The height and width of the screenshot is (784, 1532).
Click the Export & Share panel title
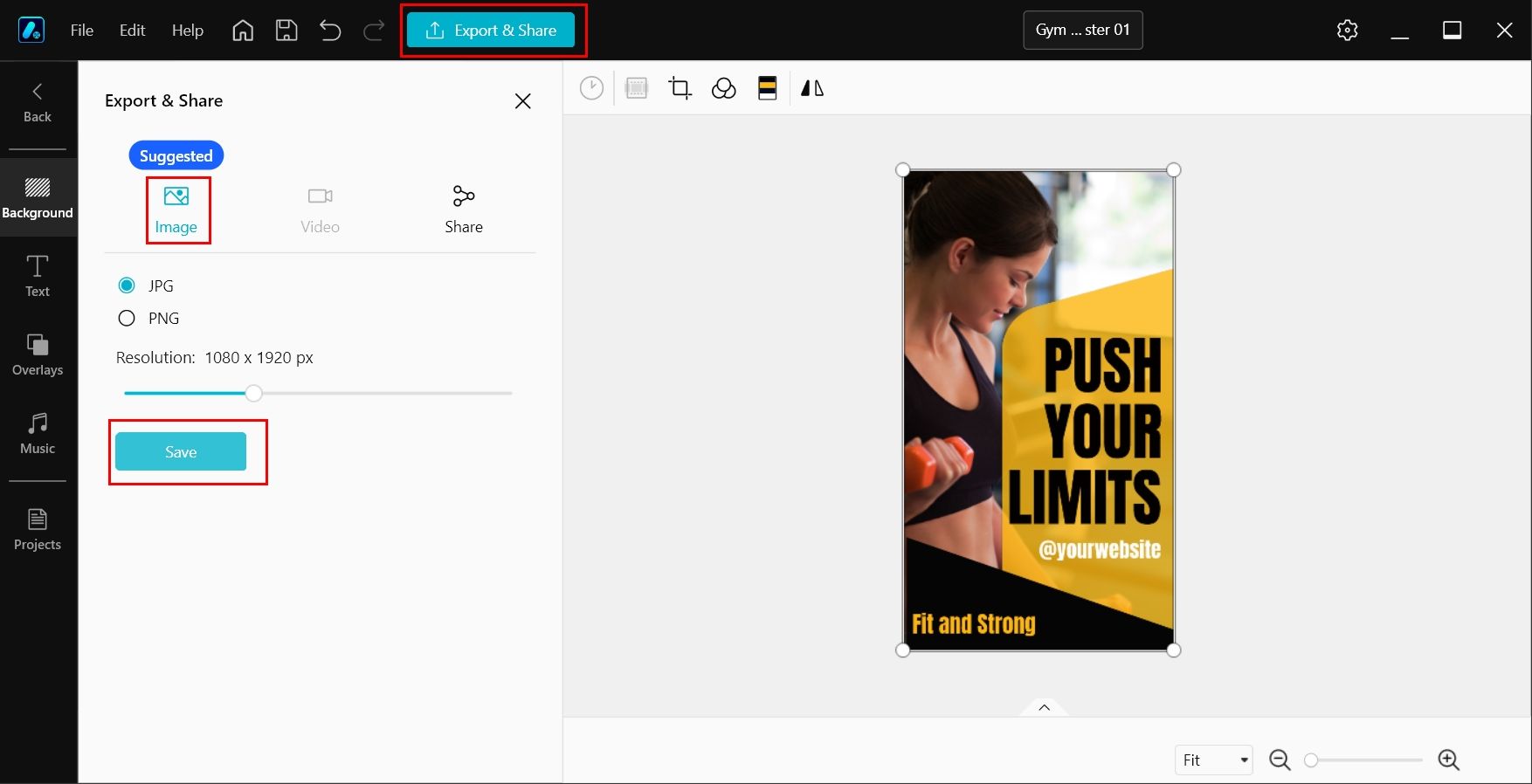click(x=163, y=100)
